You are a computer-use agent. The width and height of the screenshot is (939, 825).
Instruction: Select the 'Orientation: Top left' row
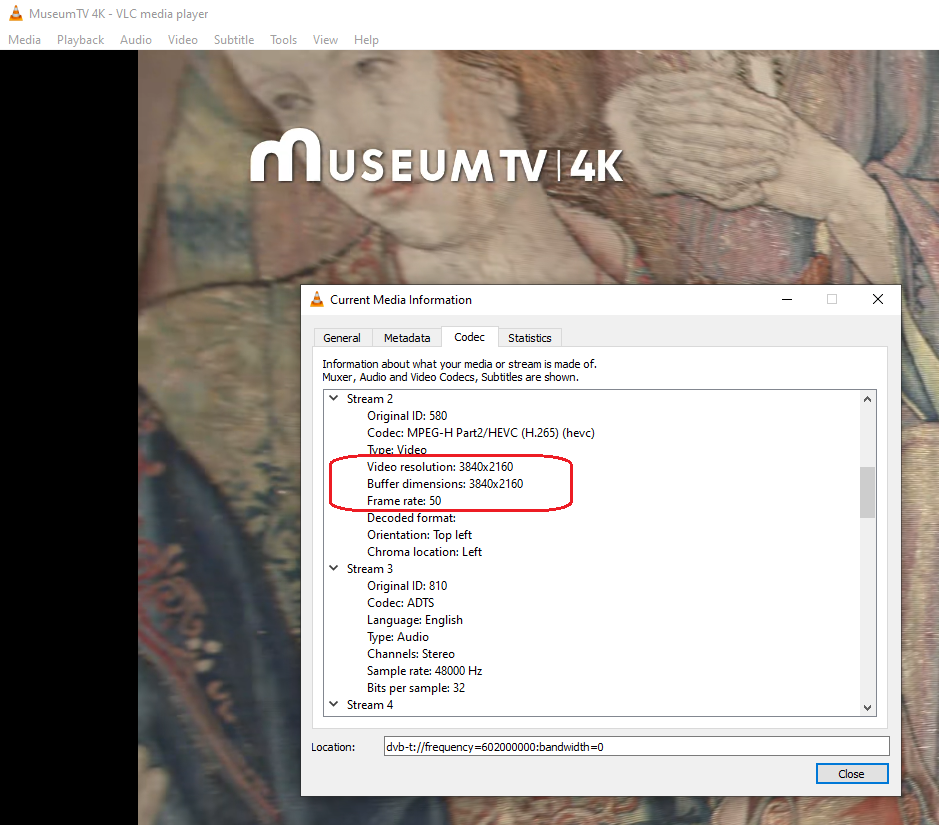420,535
